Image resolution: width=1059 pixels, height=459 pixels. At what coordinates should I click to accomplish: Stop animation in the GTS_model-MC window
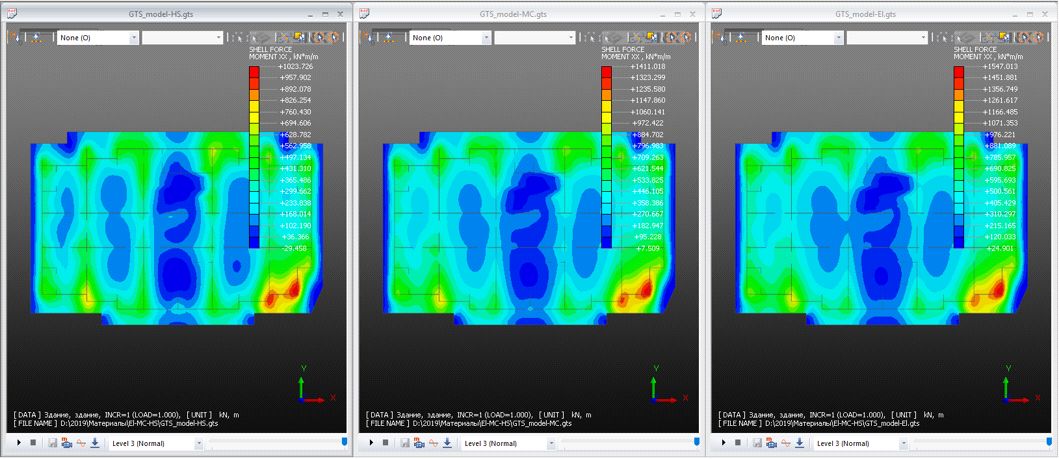[x=386, y=443]
